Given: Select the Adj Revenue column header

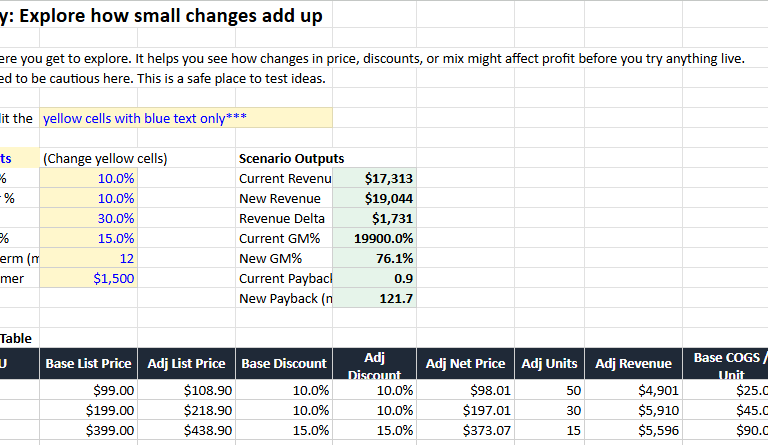Looking at the screenshot, I should 632,363.
